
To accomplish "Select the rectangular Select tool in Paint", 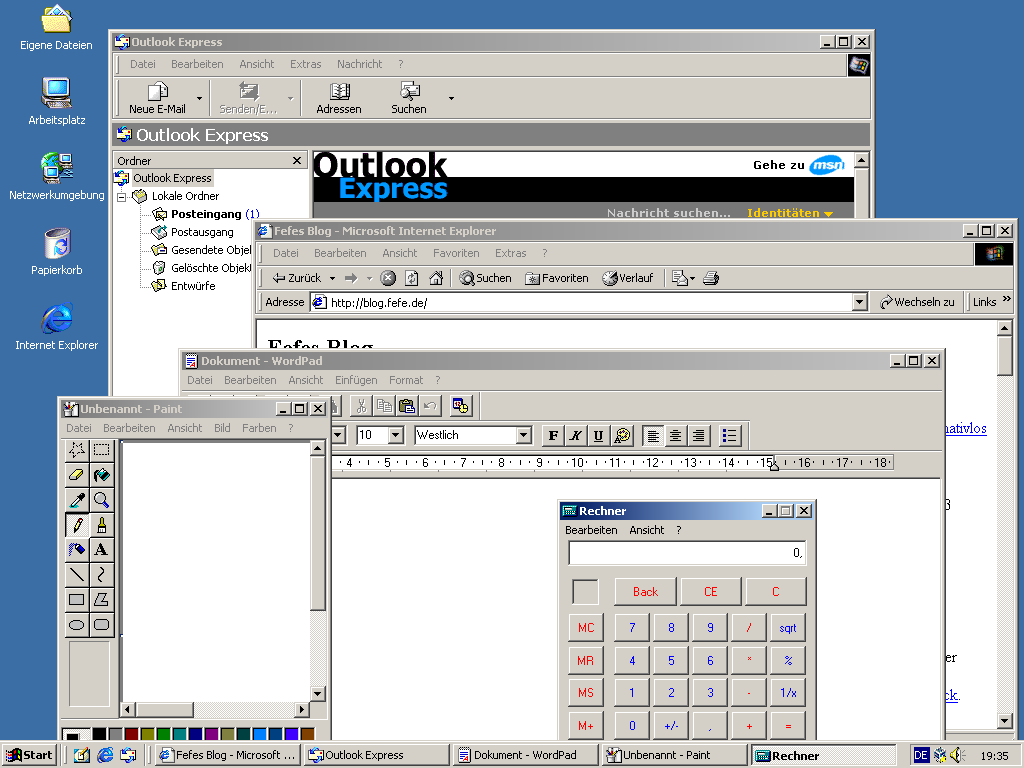I will [x=101, y=450].
